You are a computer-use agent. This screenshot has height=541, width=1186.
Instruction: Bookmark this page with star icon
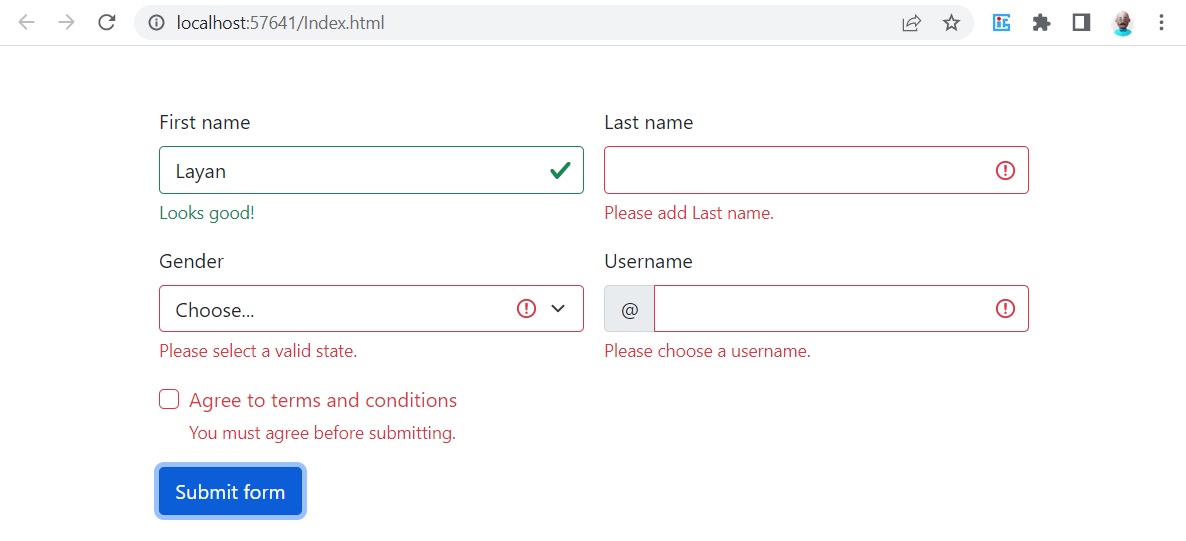951,23
